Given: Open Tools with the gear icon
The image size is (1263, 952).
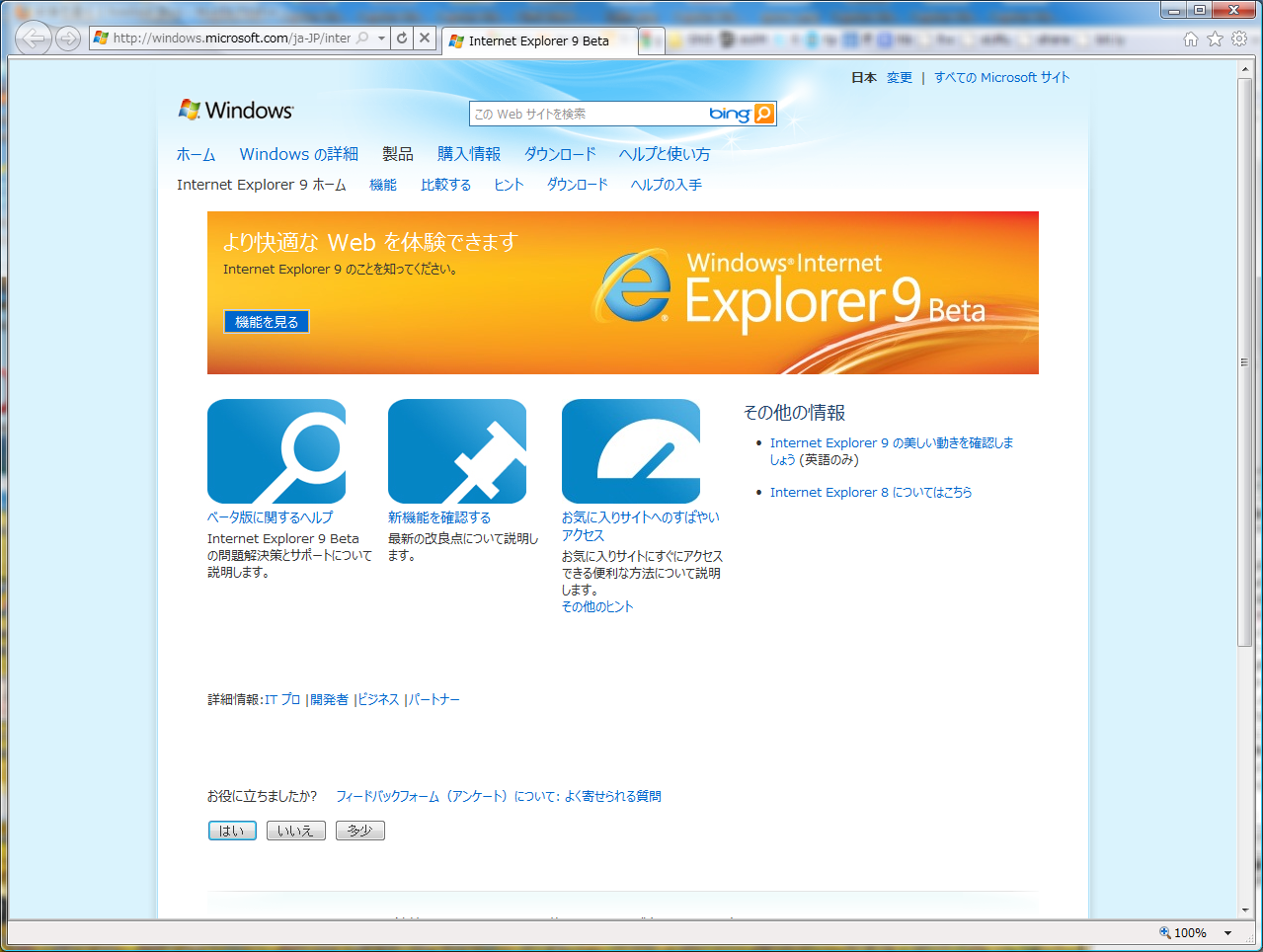Looking at the screenshot, I should point(1239,39).
